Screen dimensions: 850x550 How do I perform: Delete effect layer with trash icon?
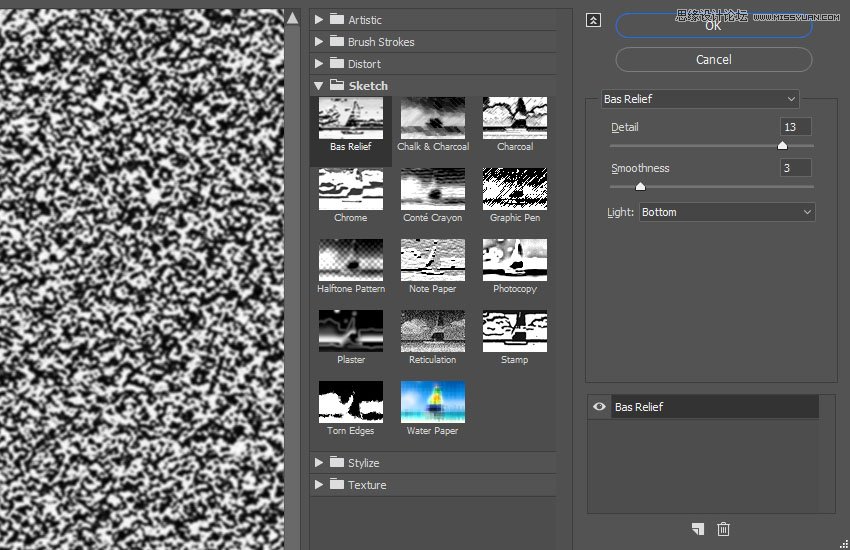(724, 529)
